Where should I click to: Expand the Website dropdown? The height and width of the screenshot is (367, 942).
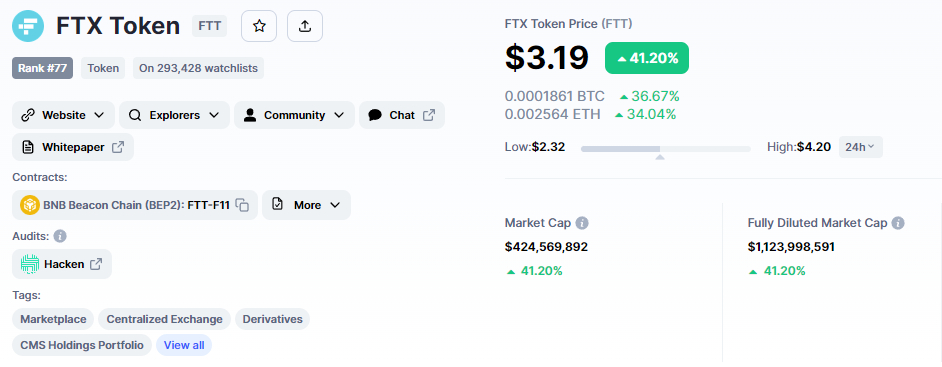64,115
